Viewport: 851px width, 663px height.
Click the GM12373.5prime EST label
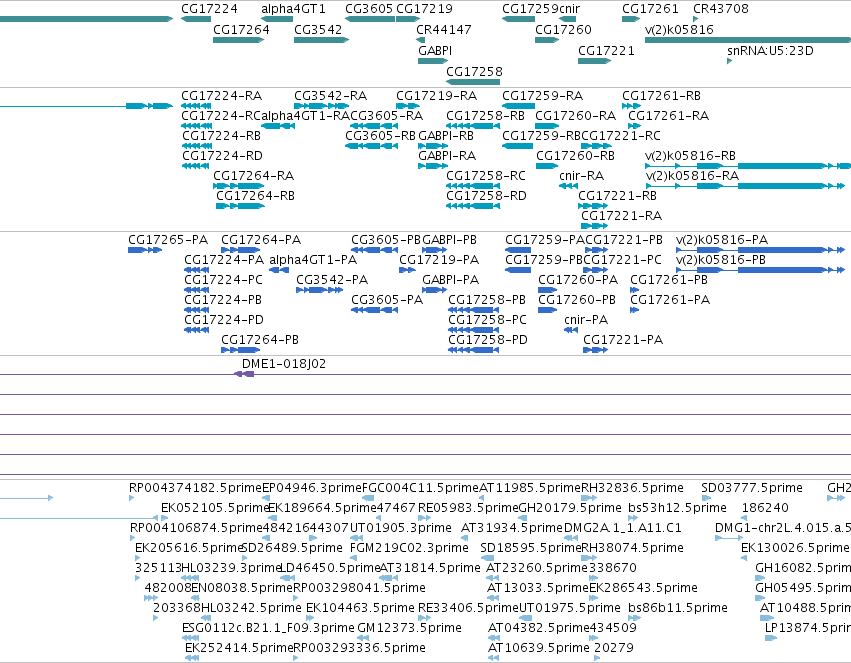pyautogui.click(x=409, y=628)
